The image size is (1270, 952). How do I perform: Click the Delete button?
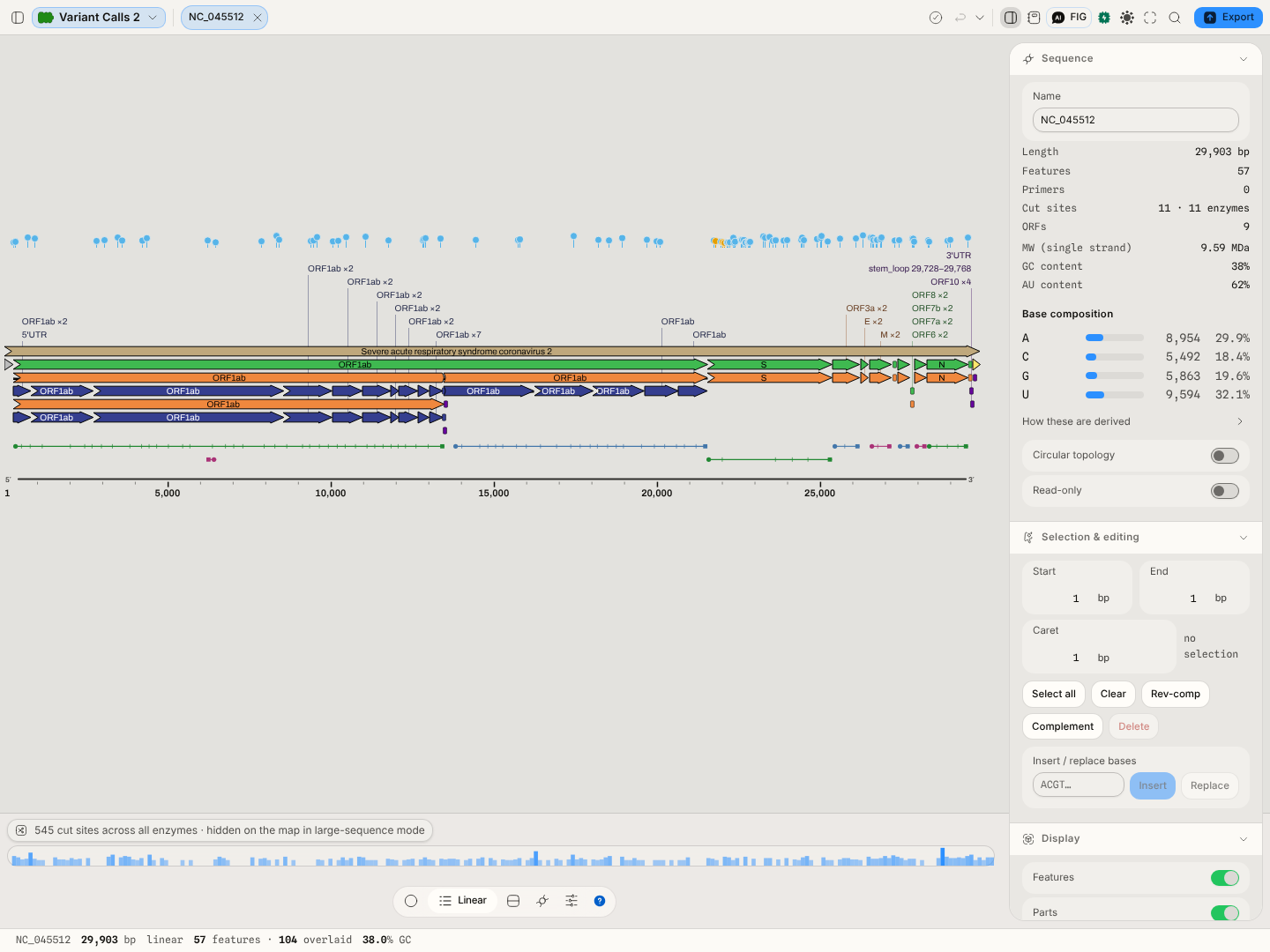coord(1134,727)
